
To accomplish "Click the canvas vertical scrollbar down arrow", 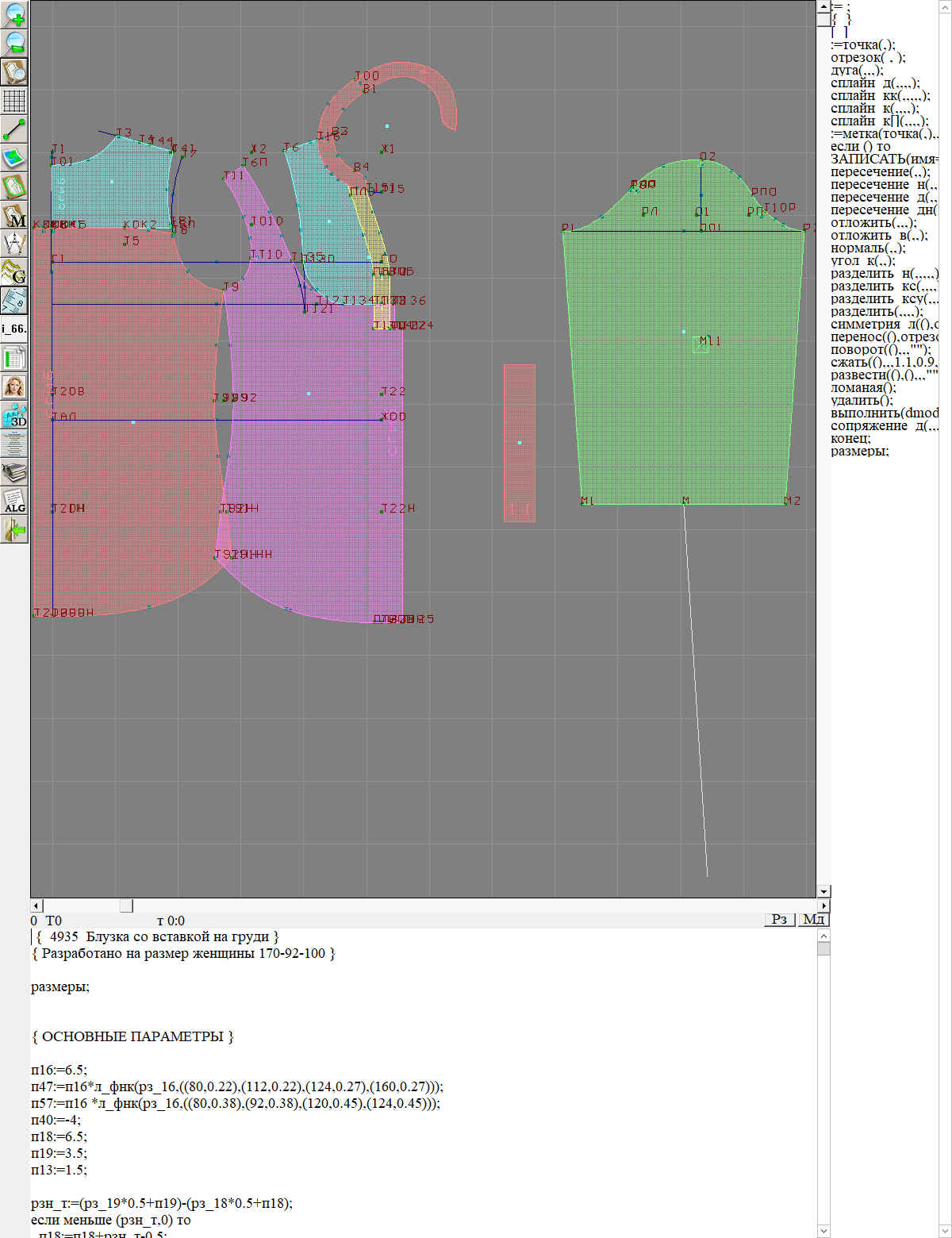I will pos(823,891).
